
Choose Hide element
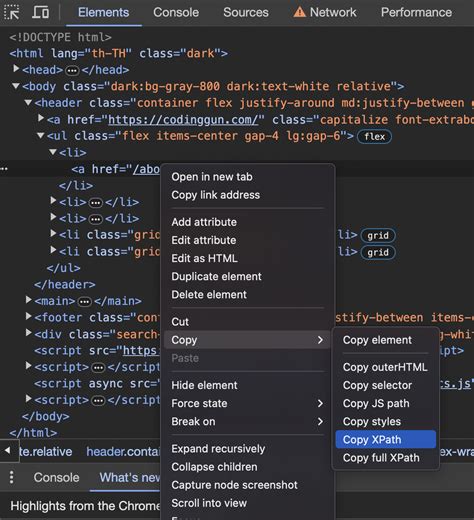coord(248,385)
